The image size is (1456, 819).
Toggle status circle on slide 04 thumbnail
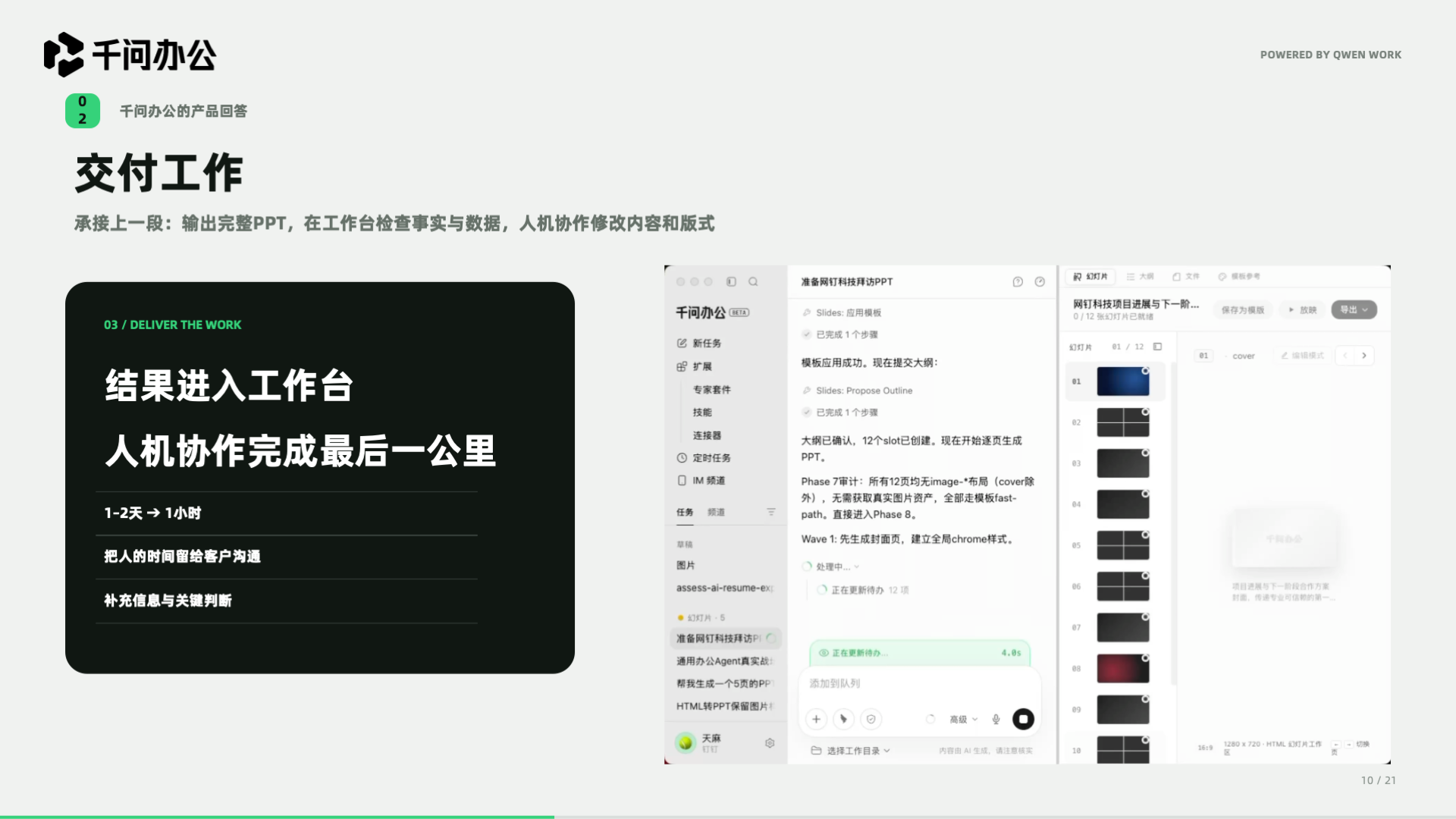tap(1145, 494)
